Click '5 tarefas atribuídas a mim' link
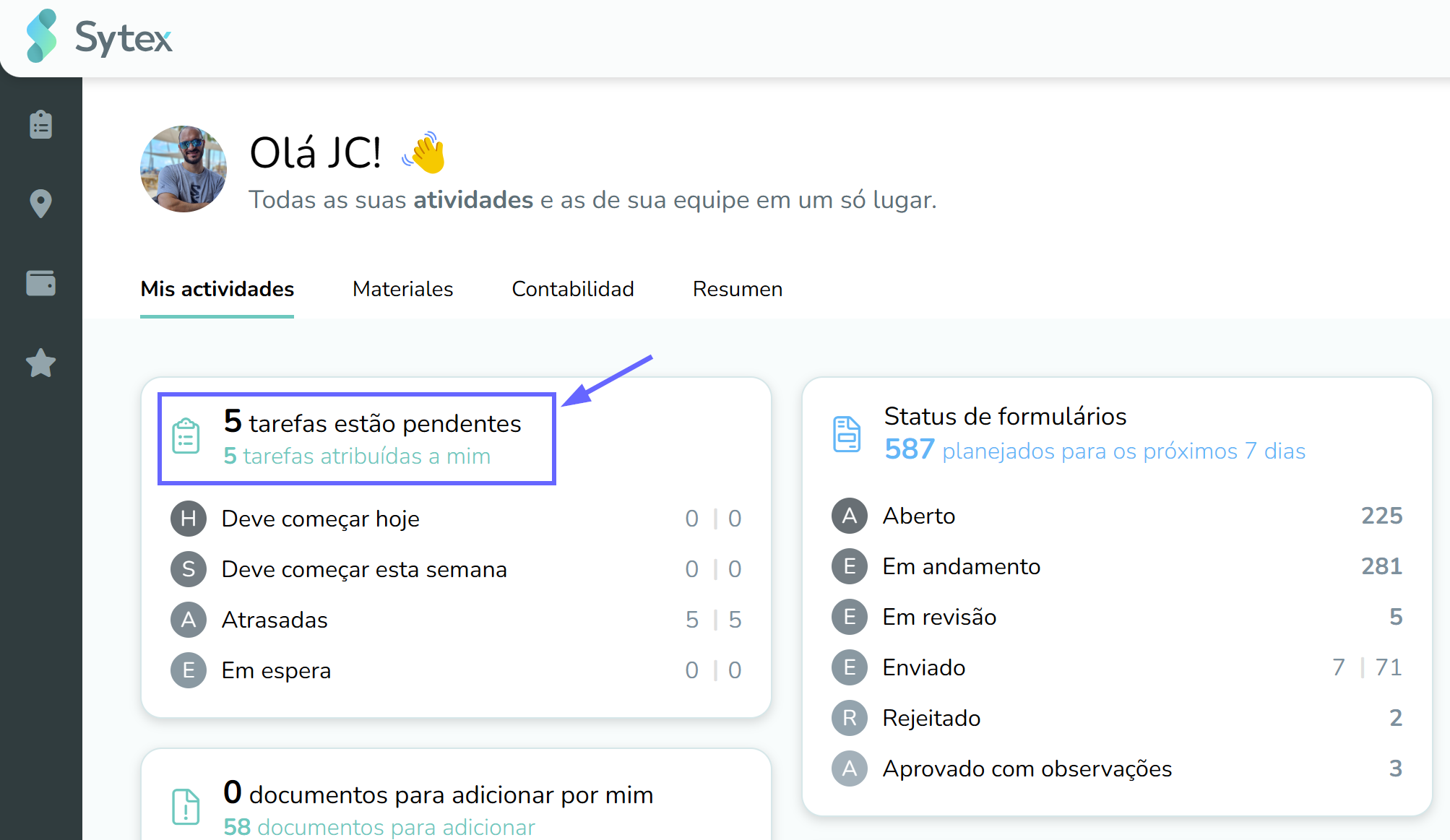1450x840 pixels. click(x=357, y=456)
